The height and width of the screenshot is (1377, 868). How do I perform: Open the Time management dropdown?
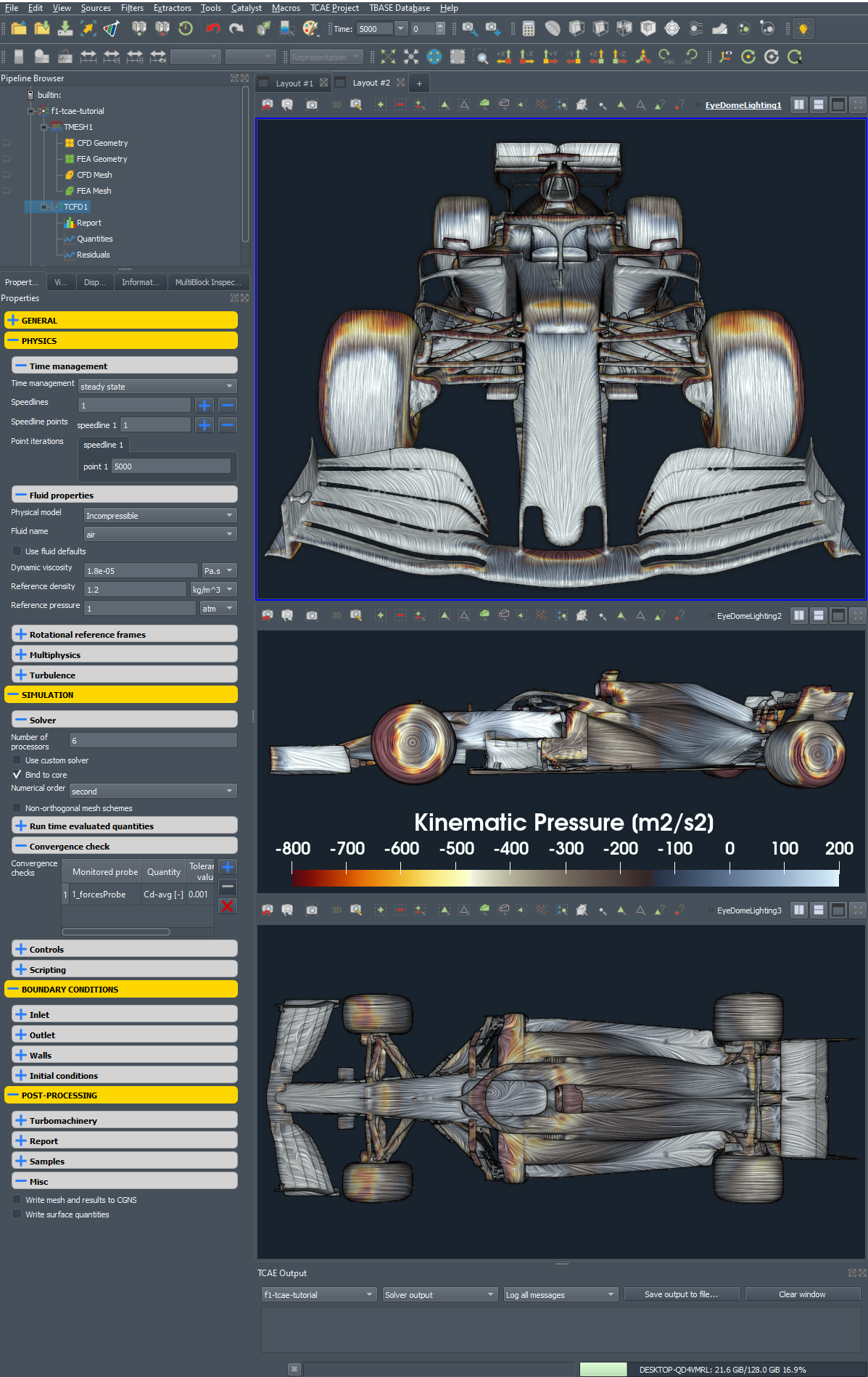pos(157,387)
